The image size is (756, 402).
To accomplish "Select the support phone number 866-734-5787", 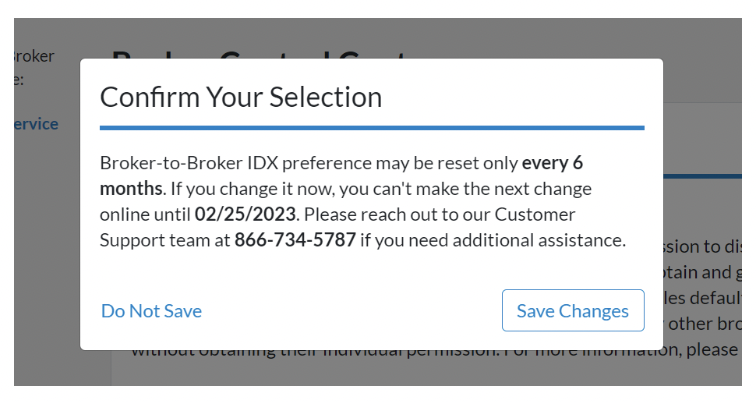I will pyautogui.click(x=295, y=240).
